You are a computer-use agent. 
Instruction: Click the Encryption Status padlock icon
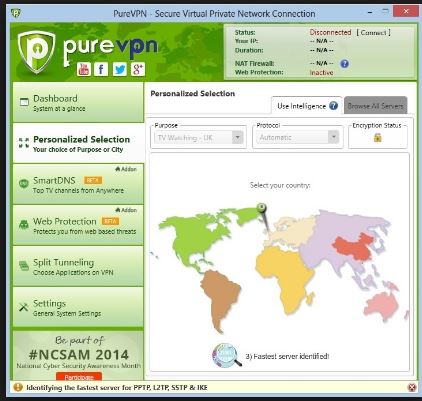pos(377,137)
